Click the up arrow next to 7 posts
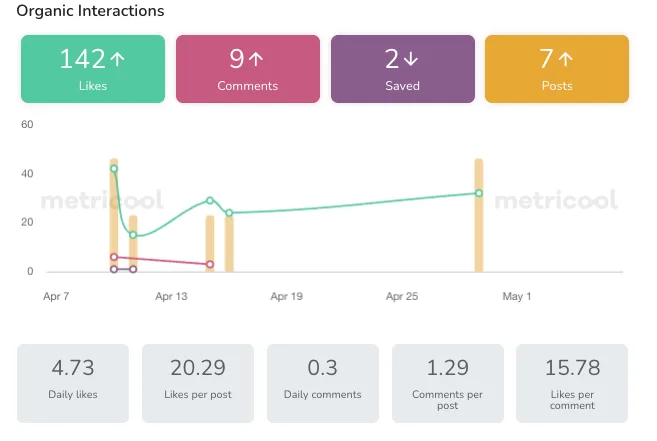 [x=567, y=60]
